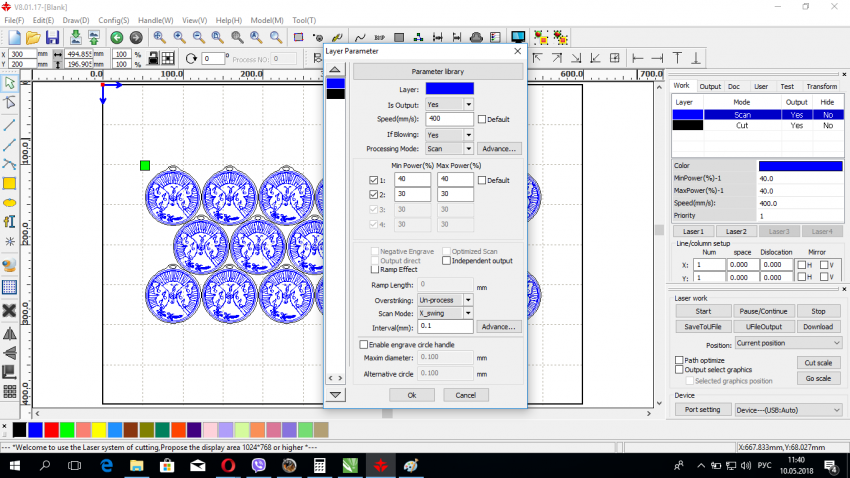This screenshot has height=478, width=850.
Task: Enable Path optimize checkbox
Action: tap(679, 360)
